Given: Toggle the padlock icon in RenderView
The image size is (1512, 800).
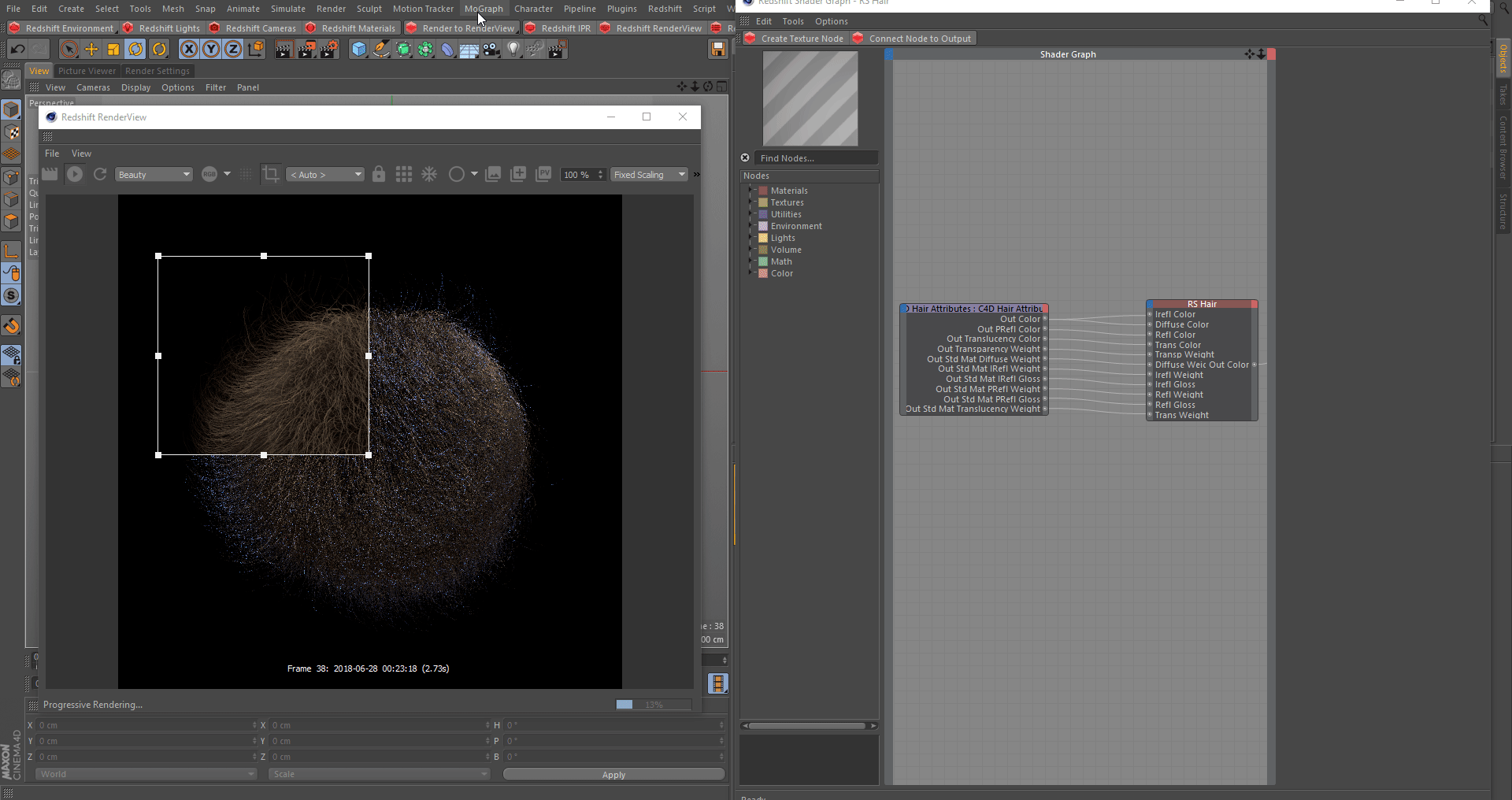Looking at the screenshot, I should coord(379,174).
